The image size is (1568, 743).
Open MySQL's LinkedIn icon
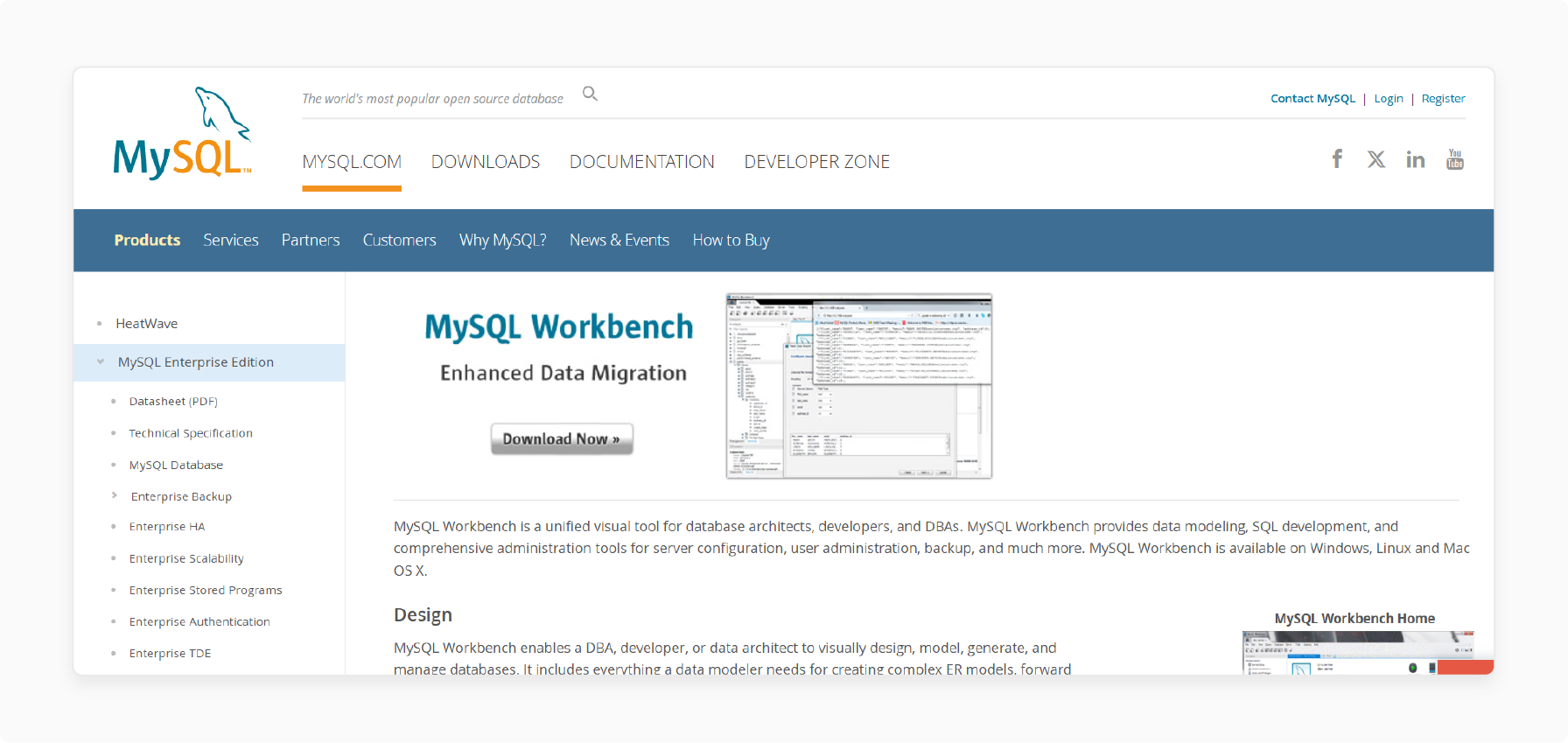click(1416, 159)
